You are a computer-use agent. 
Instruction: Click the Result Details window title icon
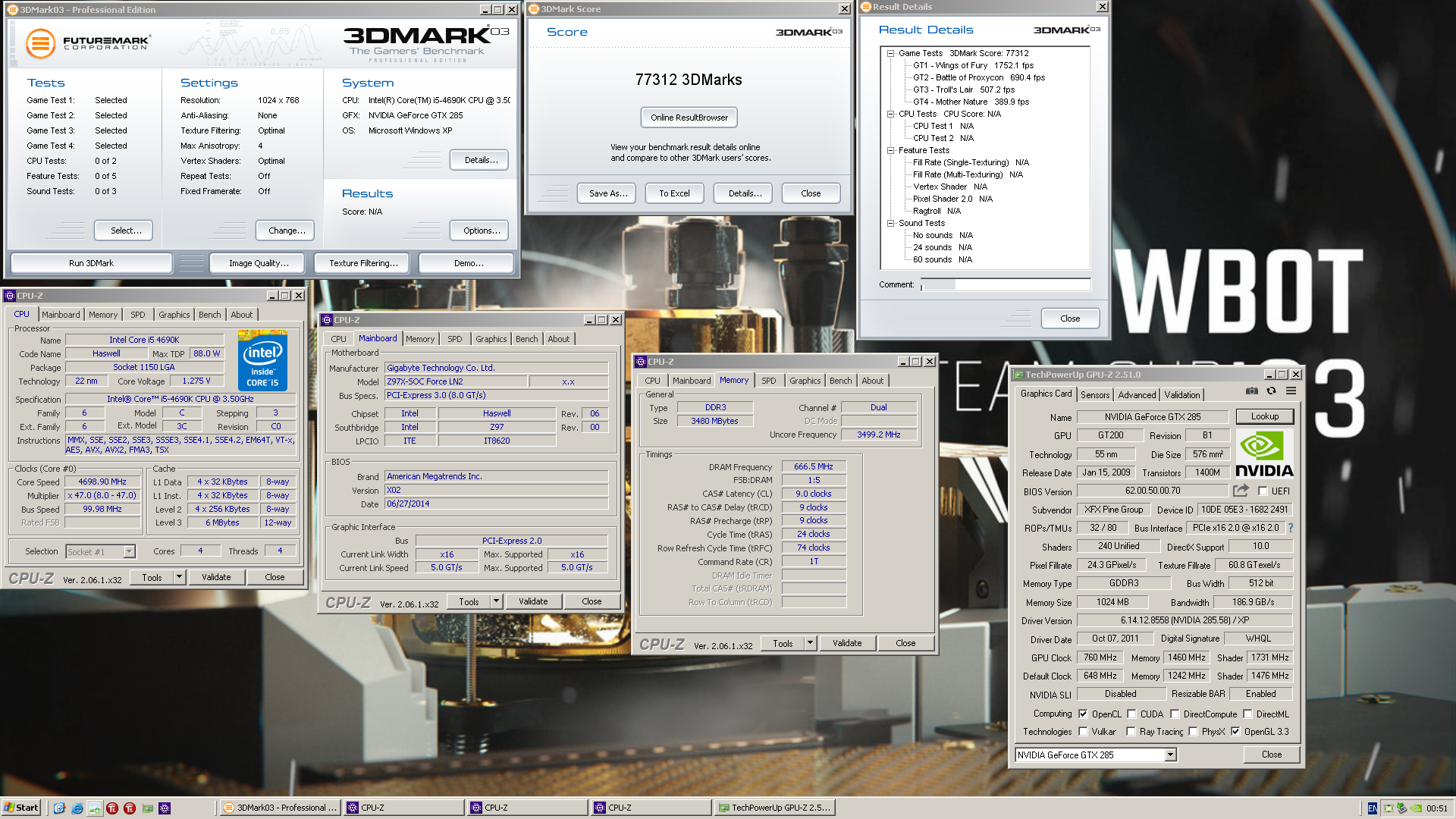[x=866, y=7]
